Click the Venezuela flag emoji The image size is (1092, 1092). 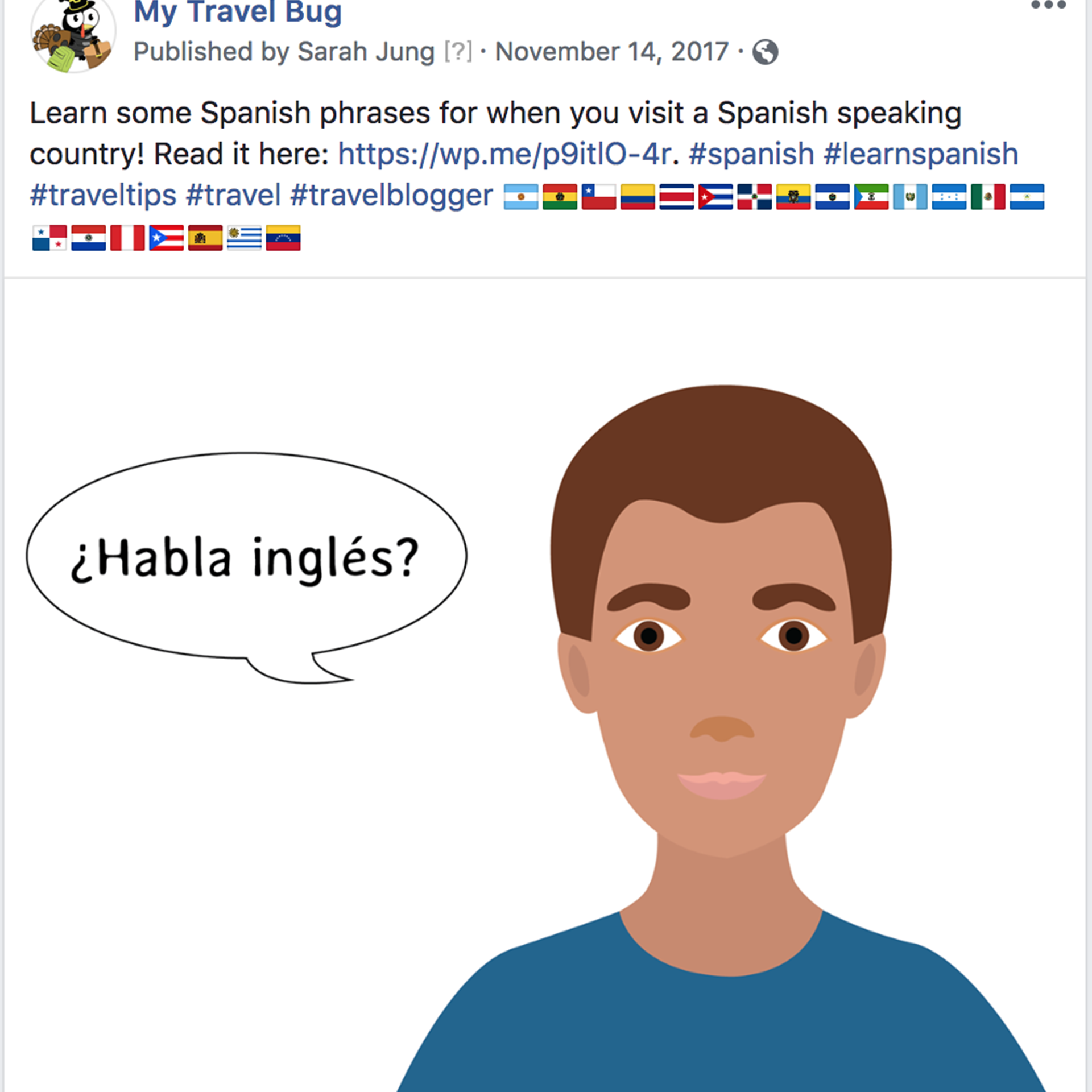pyautogui.click(x=283, y=238)
